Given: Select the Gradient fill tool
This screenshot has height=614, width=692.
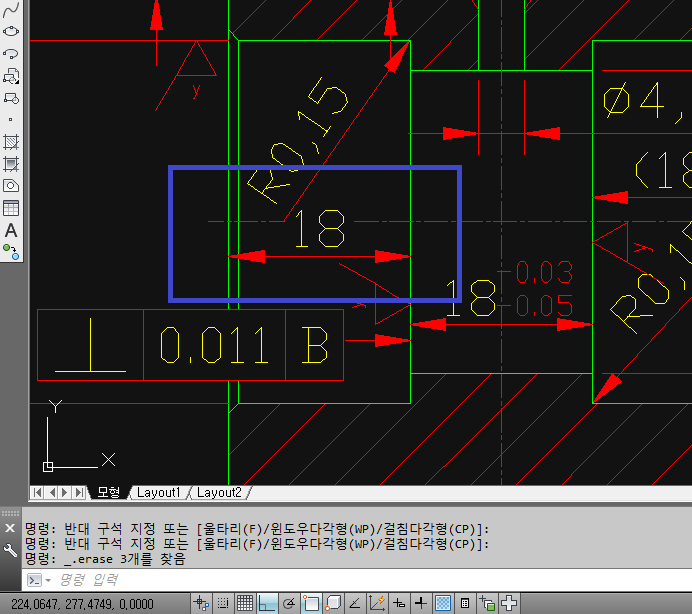Looking at the screenshot, I should click(x=11, y=164).
